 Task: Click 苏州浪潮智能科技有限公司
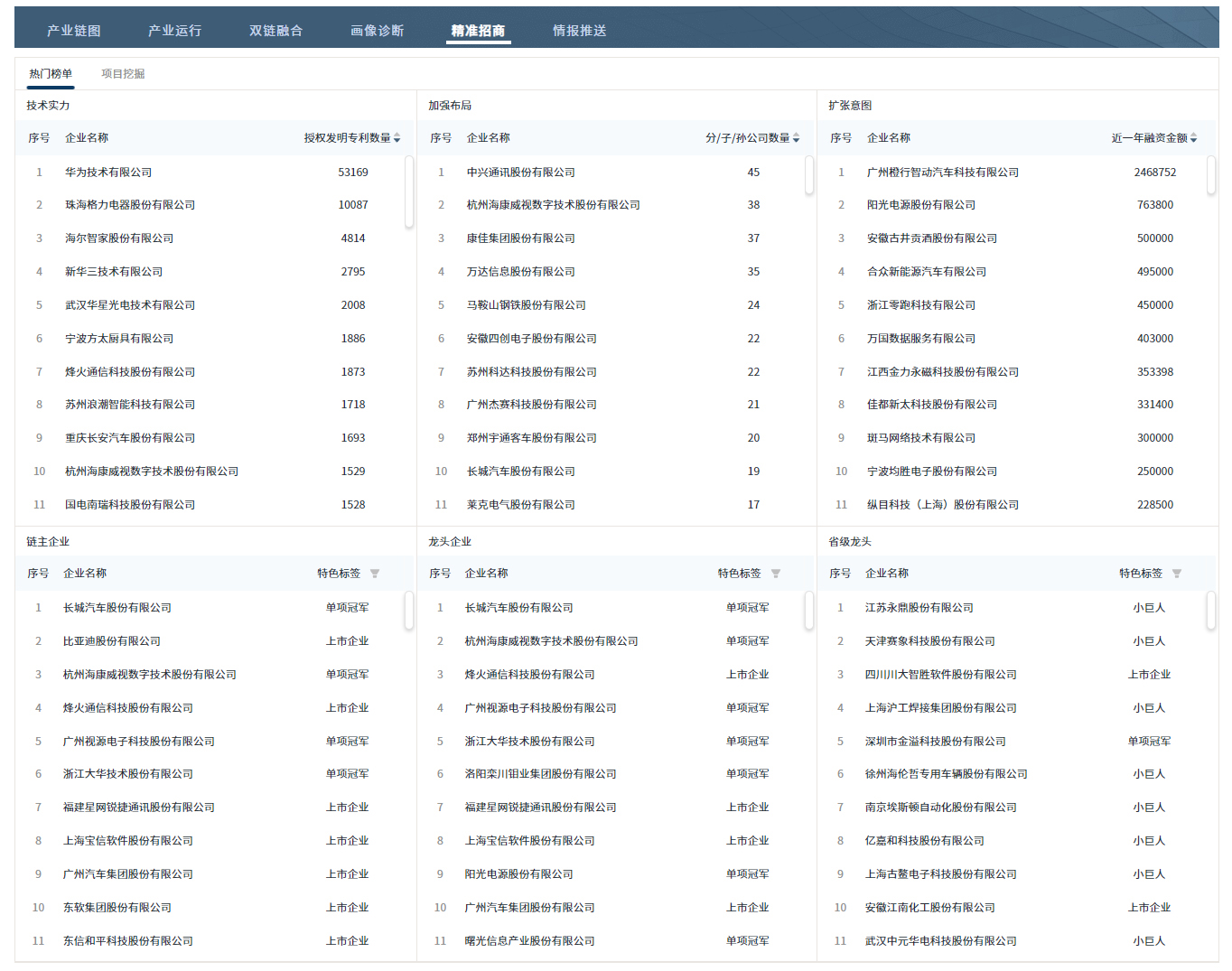coord(130,405)
